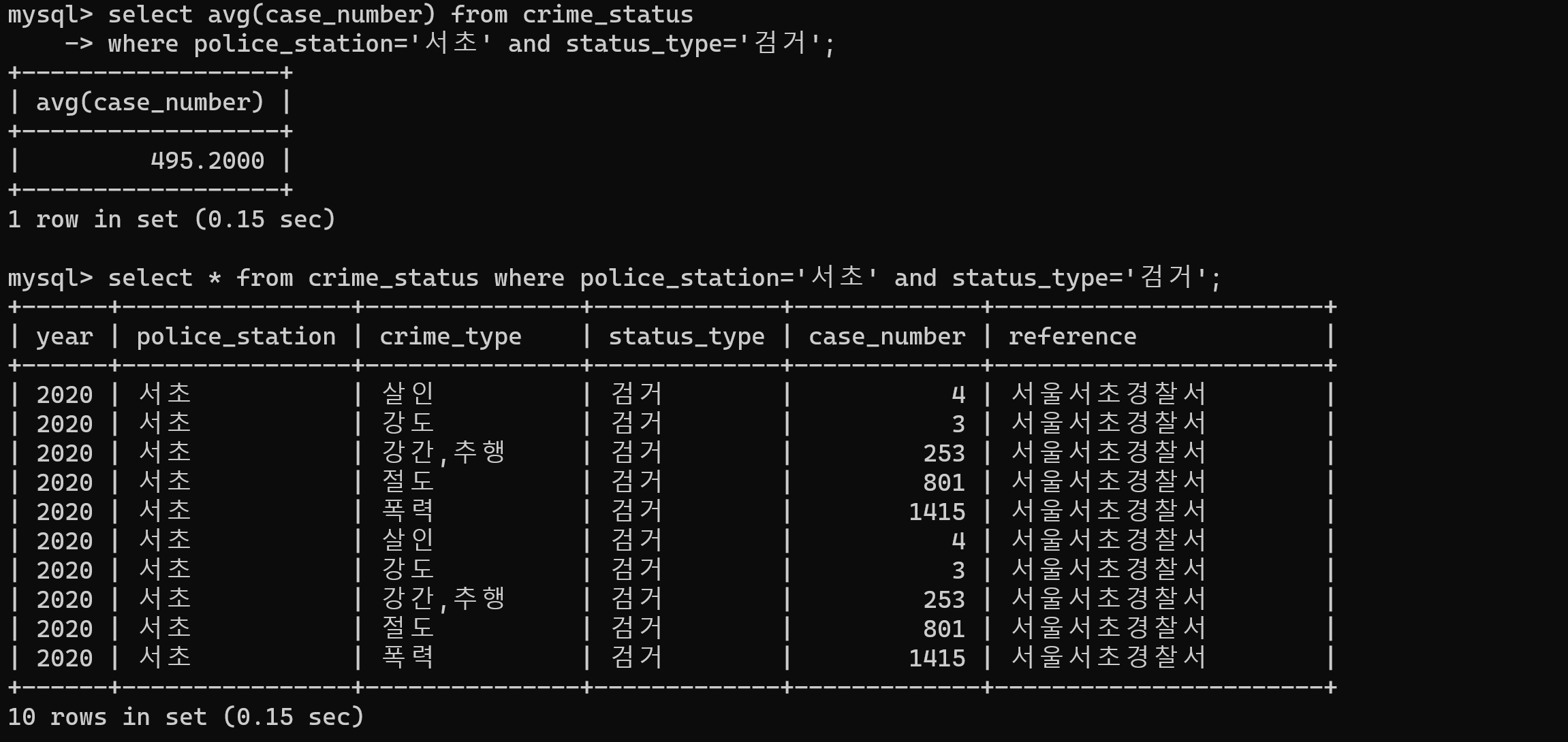Click the reference column header
This screenshot has width=1568, height=742.
click(x=1072, y=336)
